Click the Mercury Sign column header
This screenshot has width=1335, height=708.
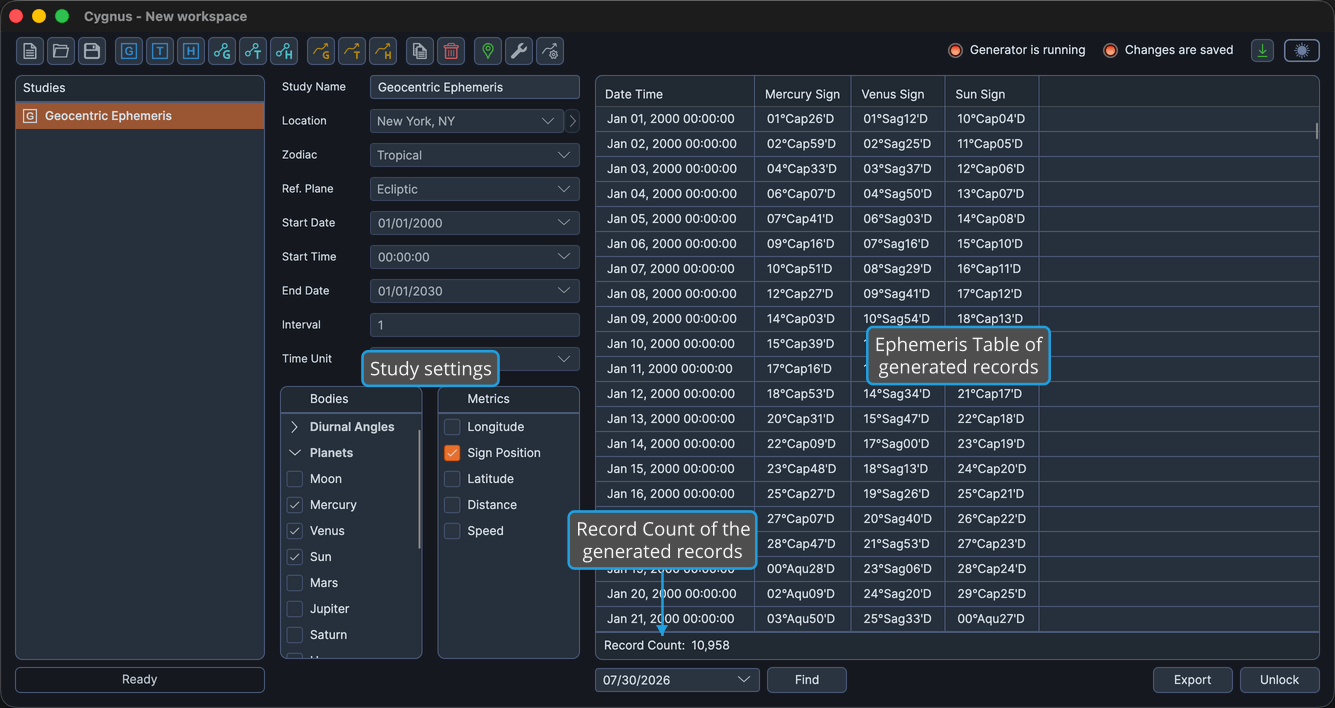[x=803, y=94]
